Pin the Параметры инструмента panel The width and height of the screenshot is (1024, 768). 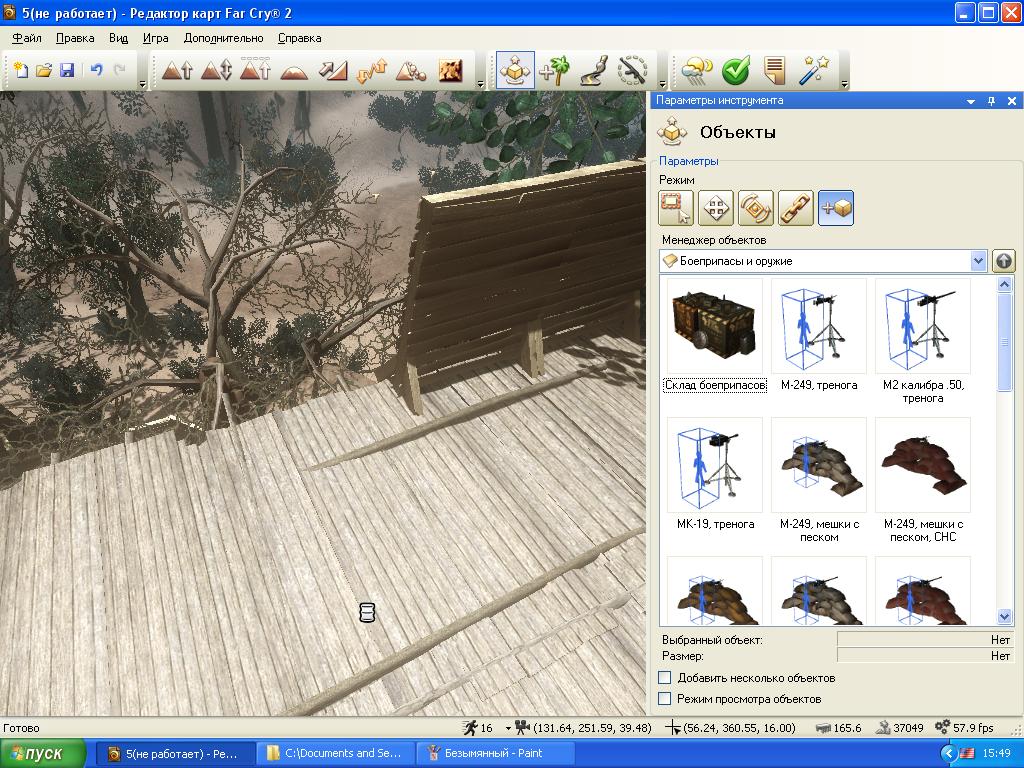(991, 101)
